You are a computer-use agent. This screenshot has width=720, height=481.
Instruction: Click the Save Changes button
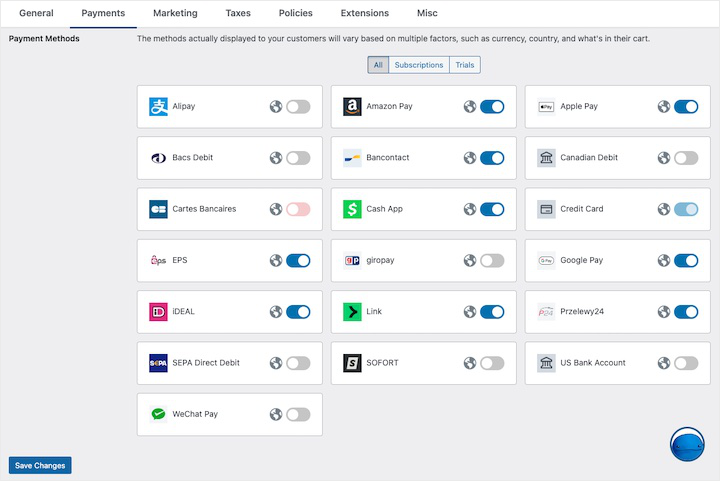(40, 466)
